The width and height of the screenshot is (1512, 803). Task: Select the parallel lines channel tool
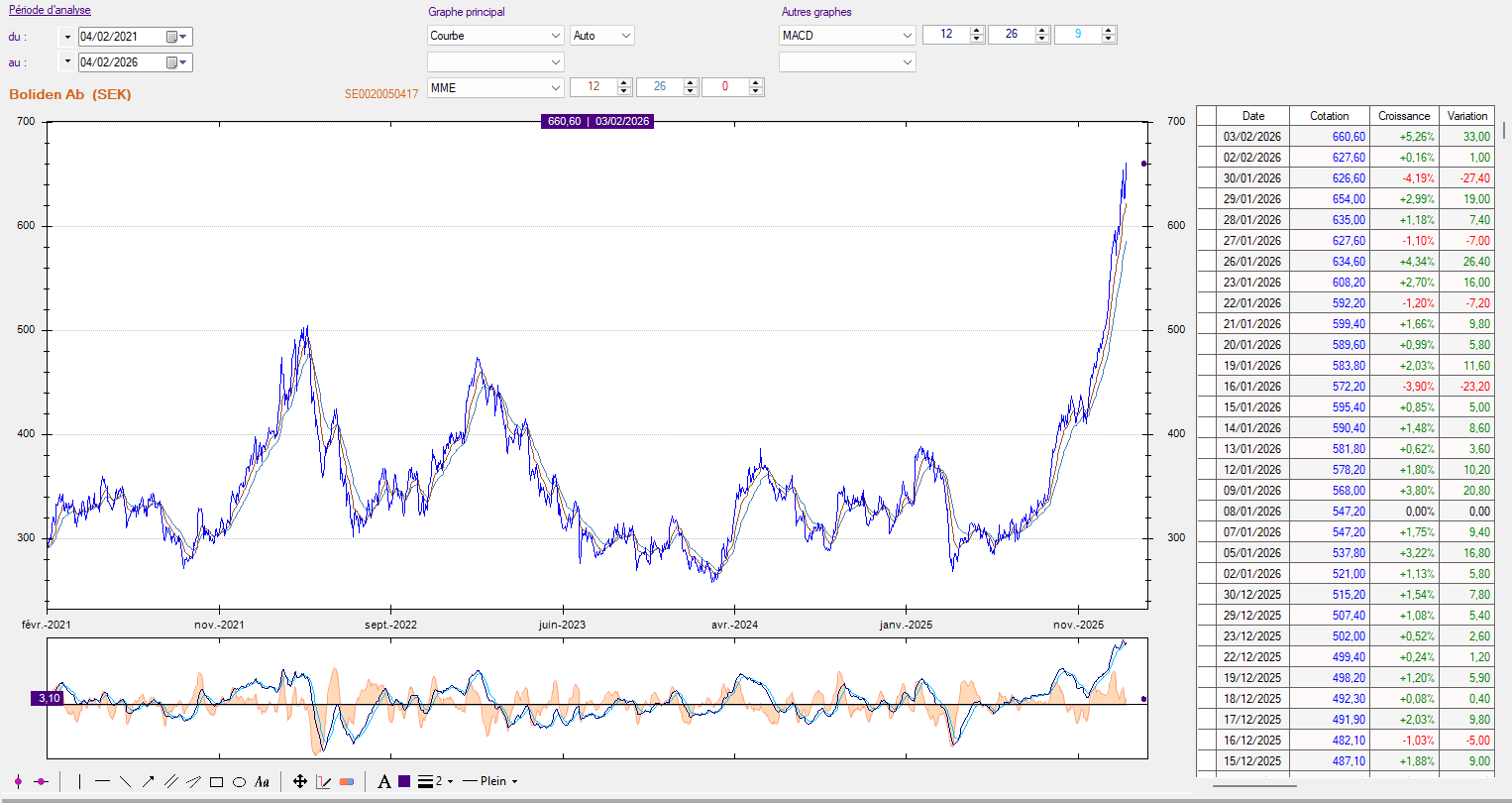170,782
